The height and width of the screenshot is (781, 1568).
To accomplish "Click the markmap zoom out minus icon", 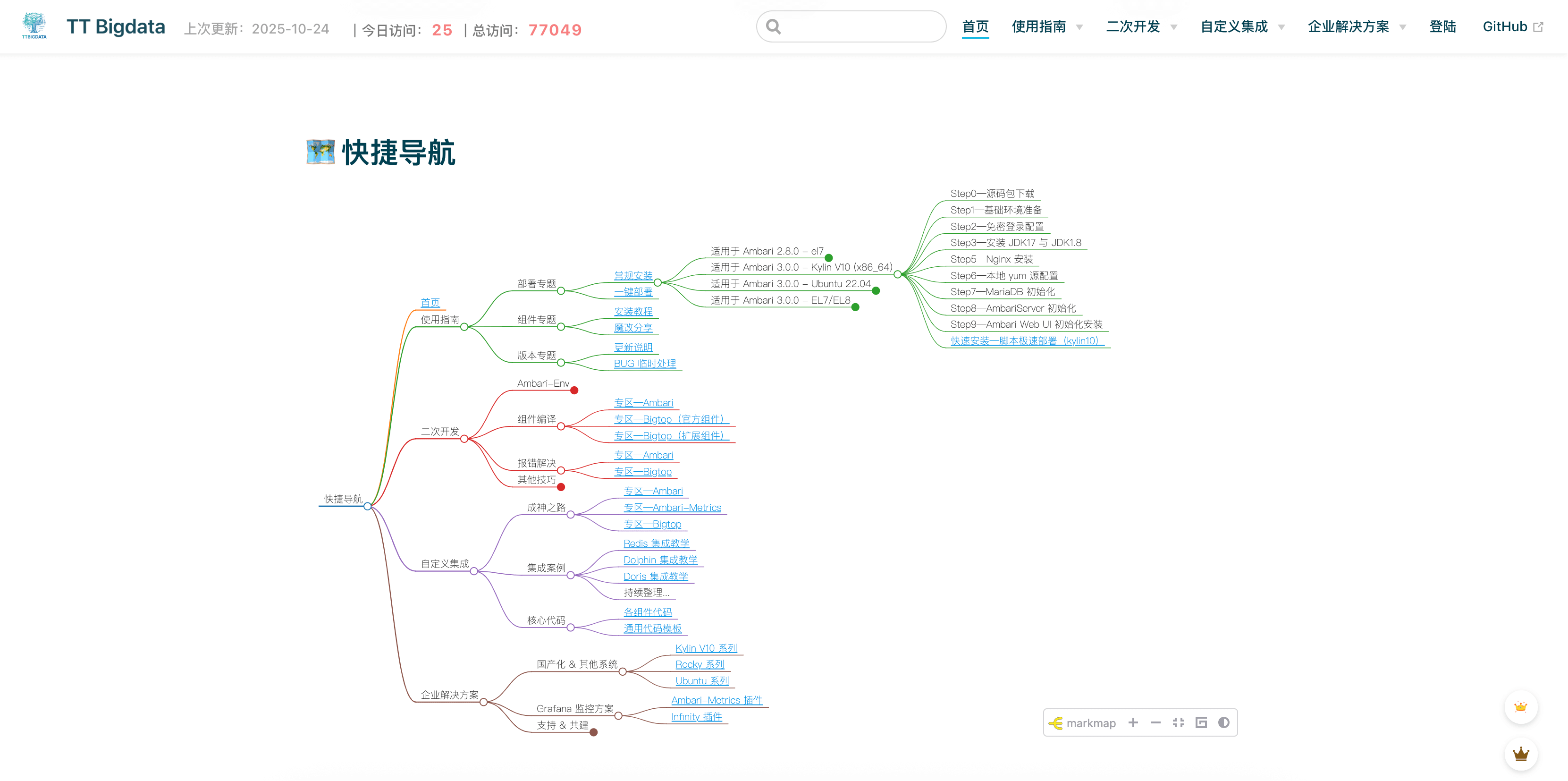I will [x=1155, y=722].
